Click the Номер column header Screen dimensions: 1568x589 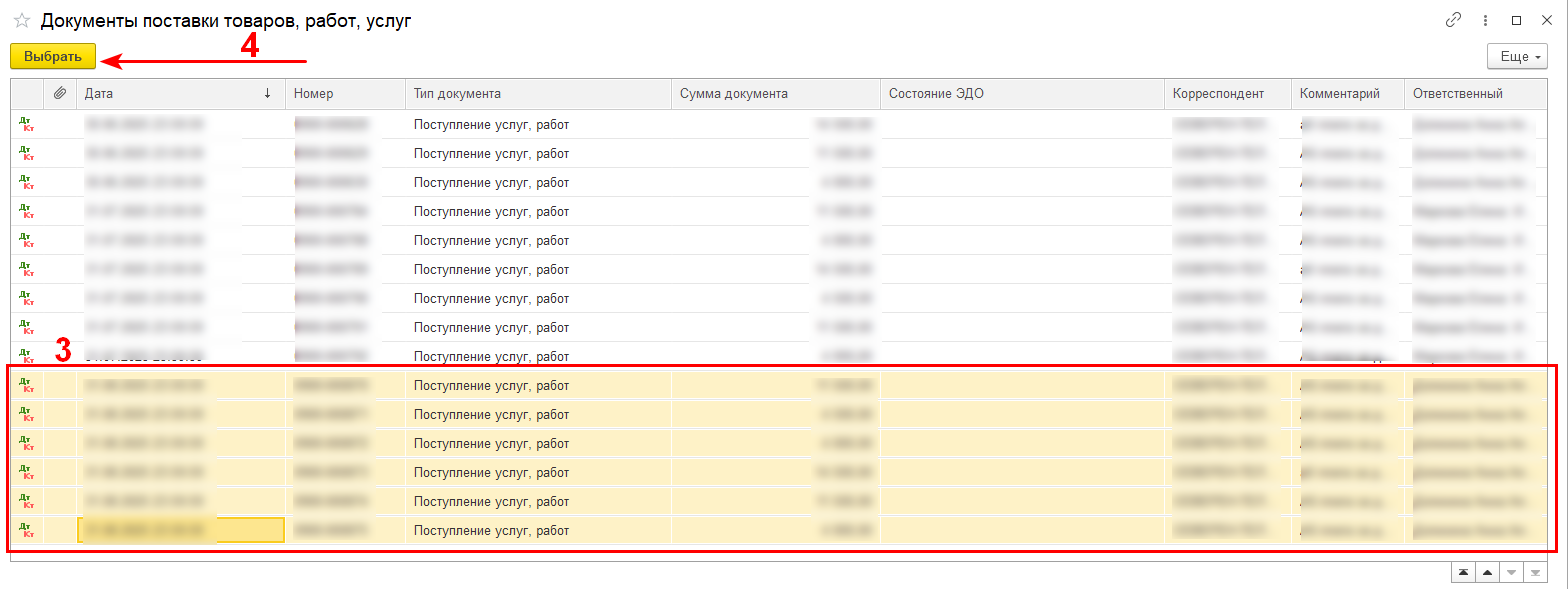[344, 93]
